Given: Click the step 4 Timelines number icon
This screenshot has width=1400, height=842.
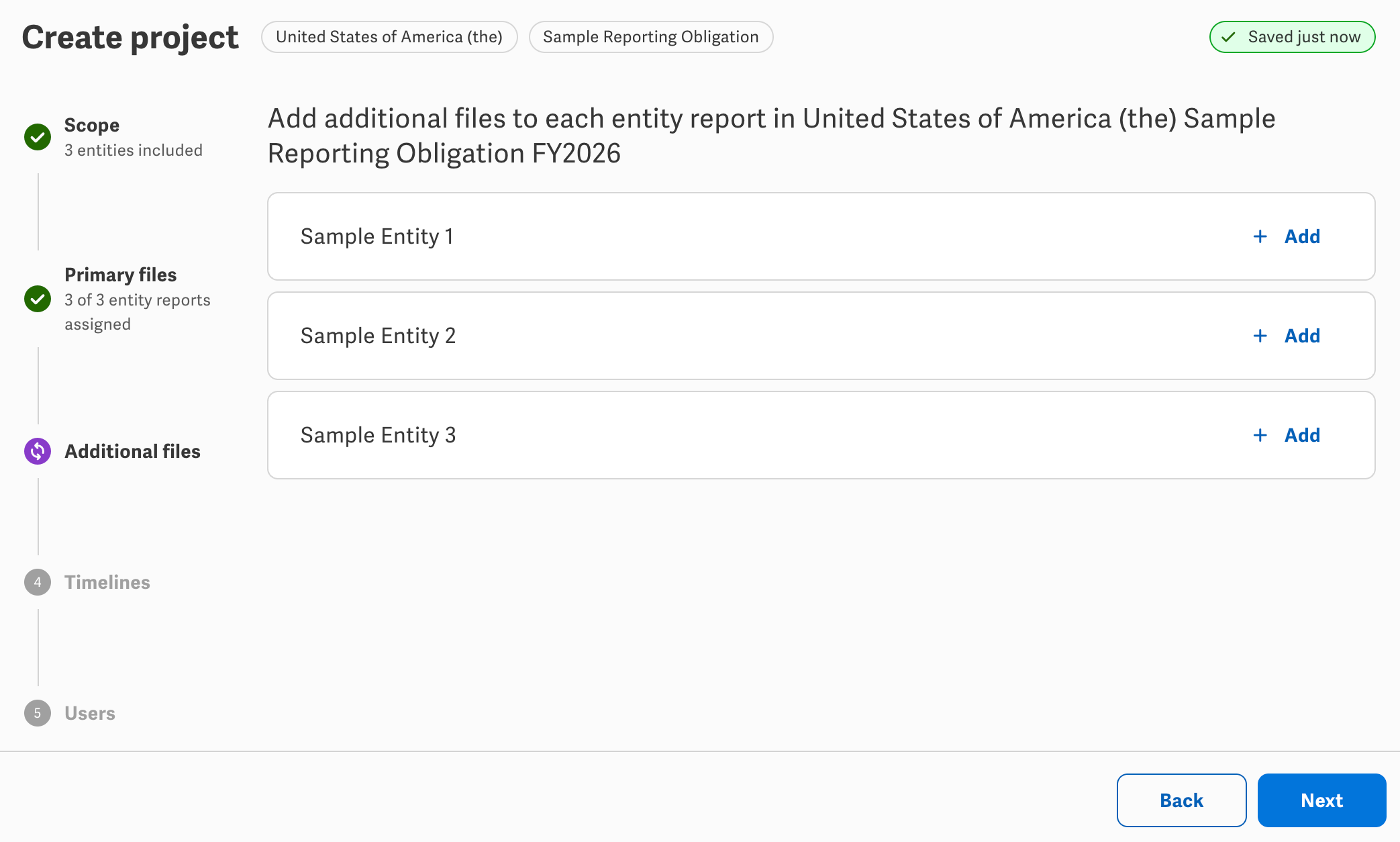Looking at the screenshot, I should 38,582.
